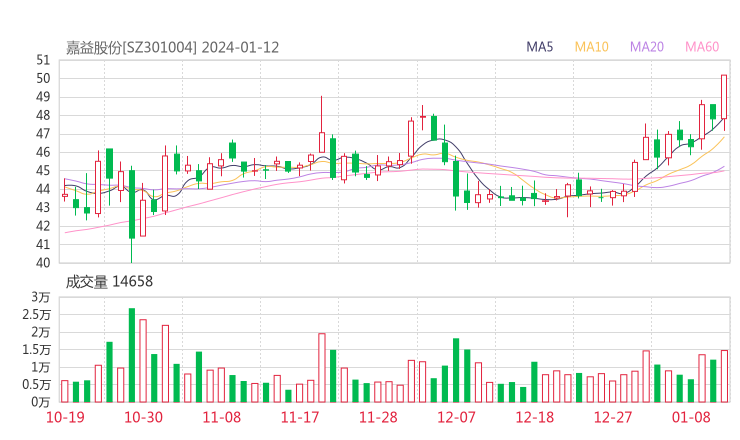Click the 51 price axis label

[x=43, y=60]
